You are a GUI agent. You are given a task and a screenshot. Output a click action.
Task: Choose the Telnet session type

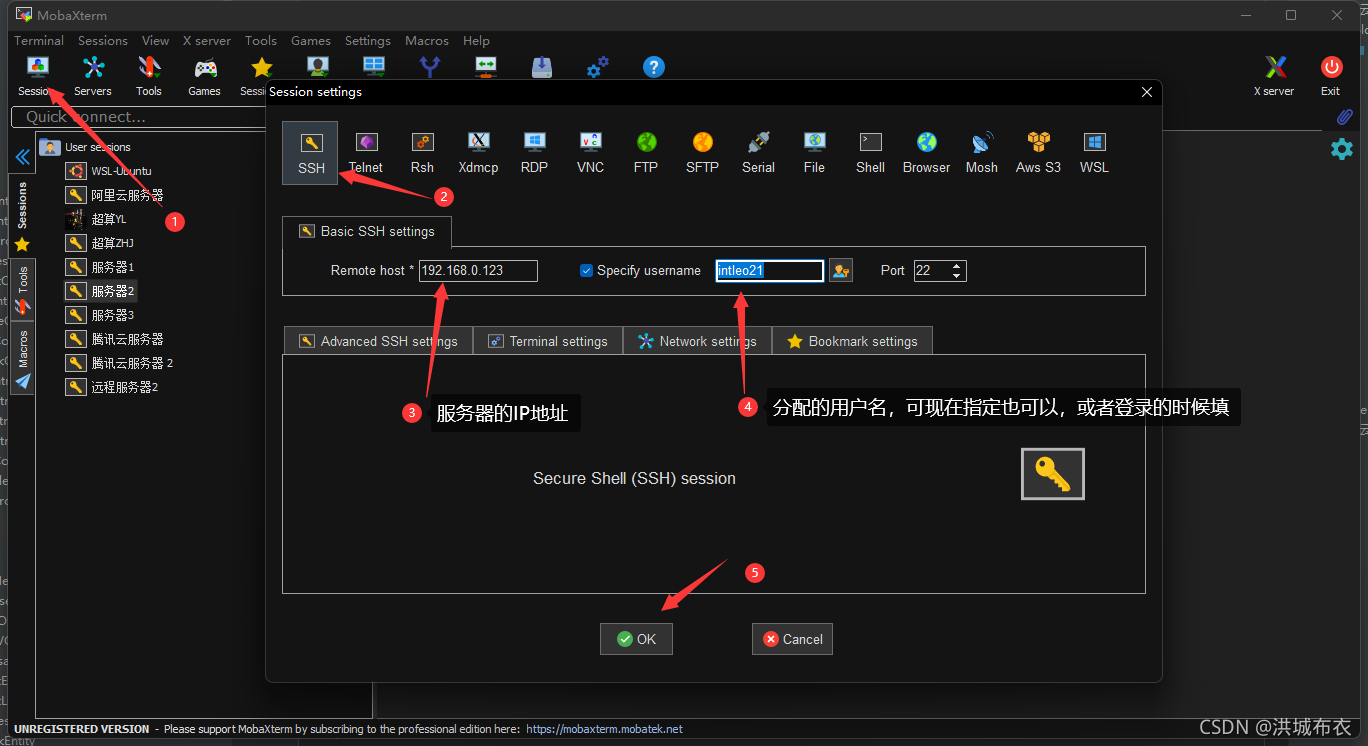coord(366,153)
